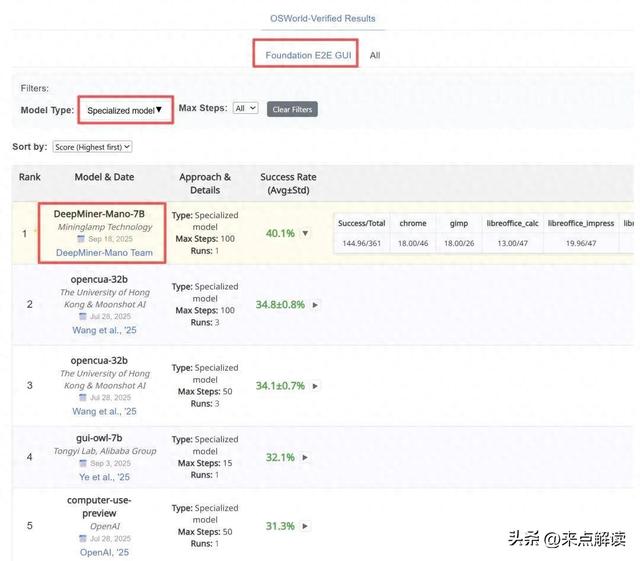Click the Model & Date column header
The width and height of the screenshot is (640, 561).
click(104, 177)
